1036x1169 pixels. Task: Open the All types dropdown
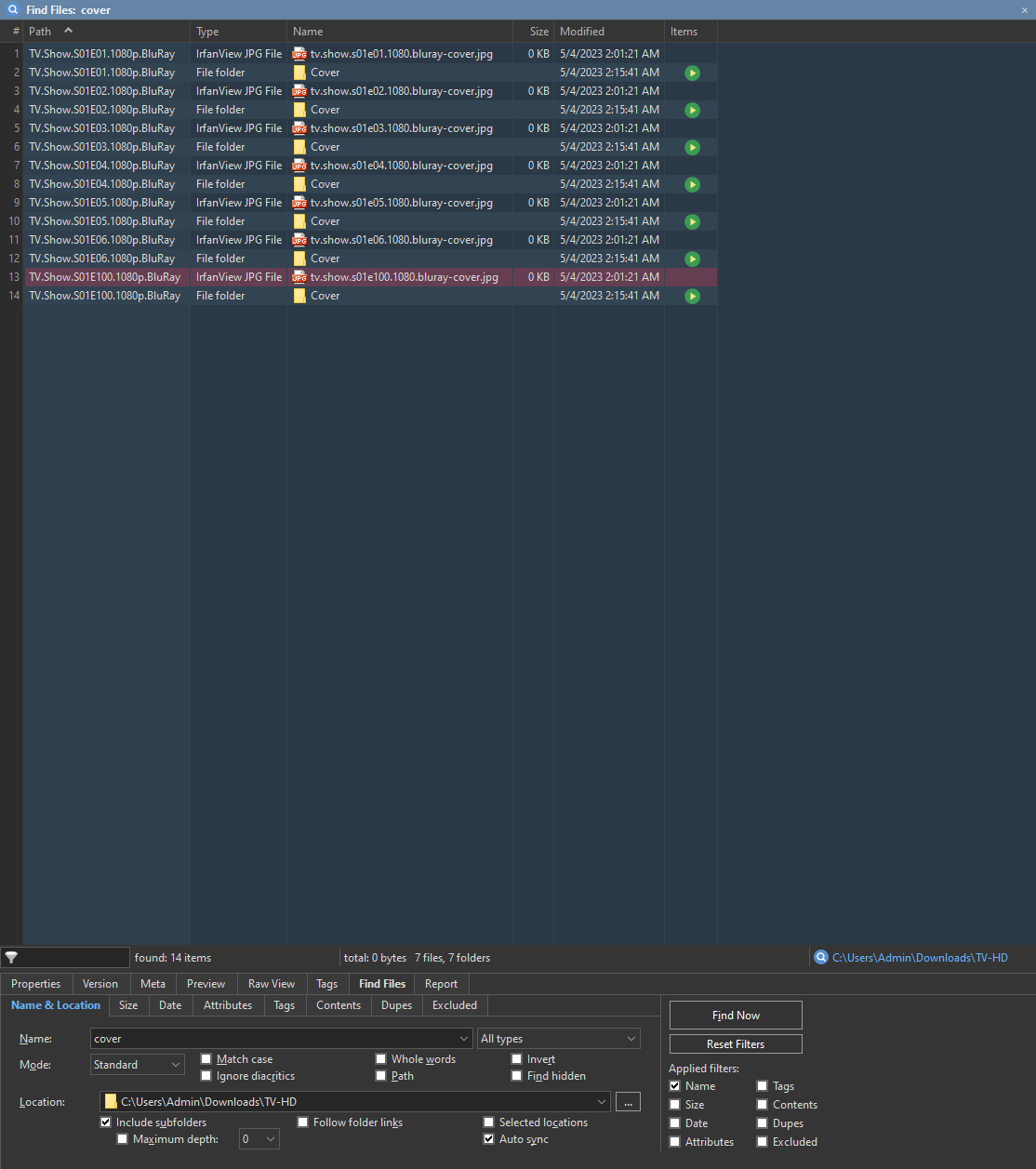pyautogui.click(x=558, y=1038)
